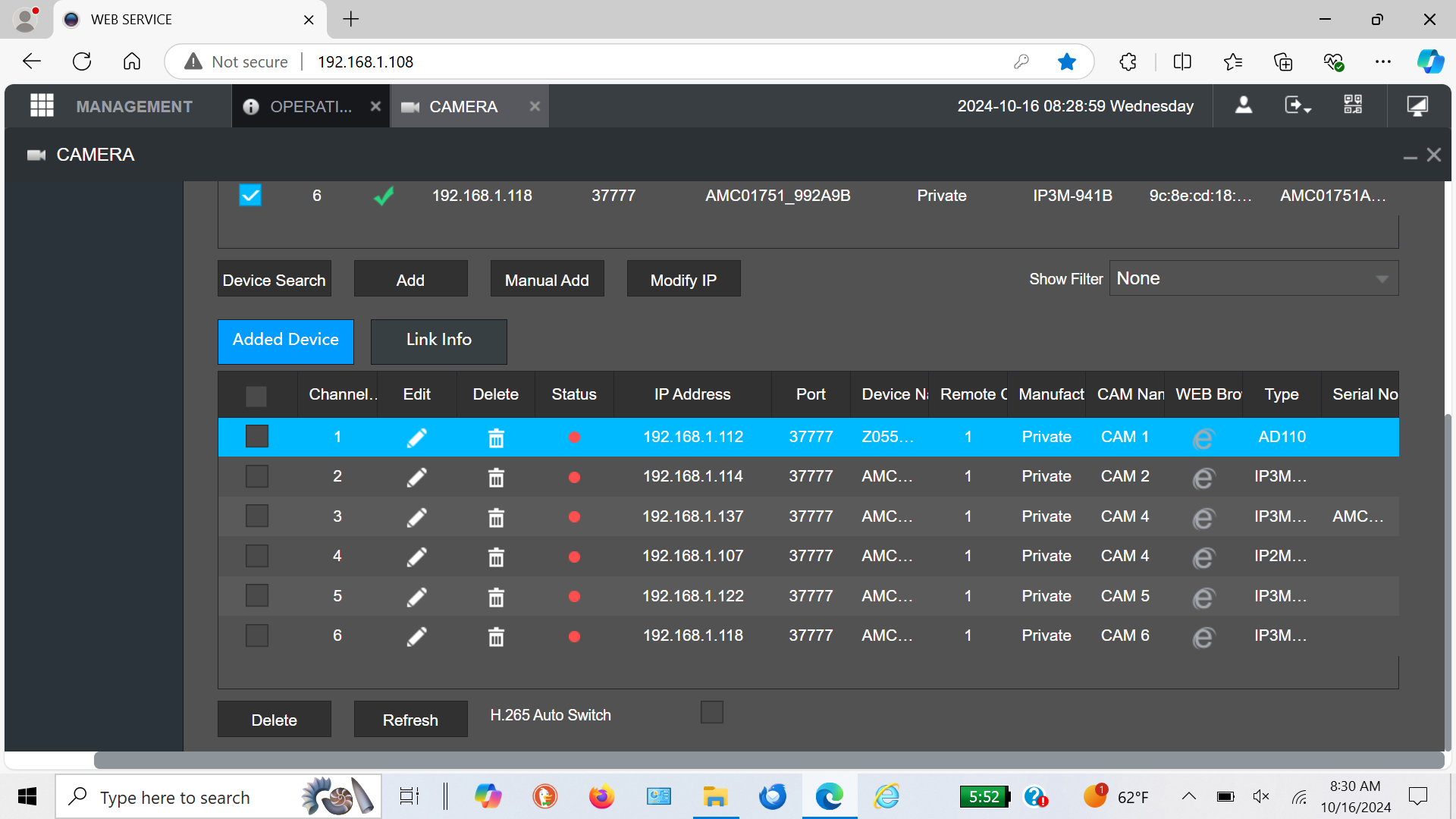Edit channel 5 with the pencil icon

coord(416,597)
